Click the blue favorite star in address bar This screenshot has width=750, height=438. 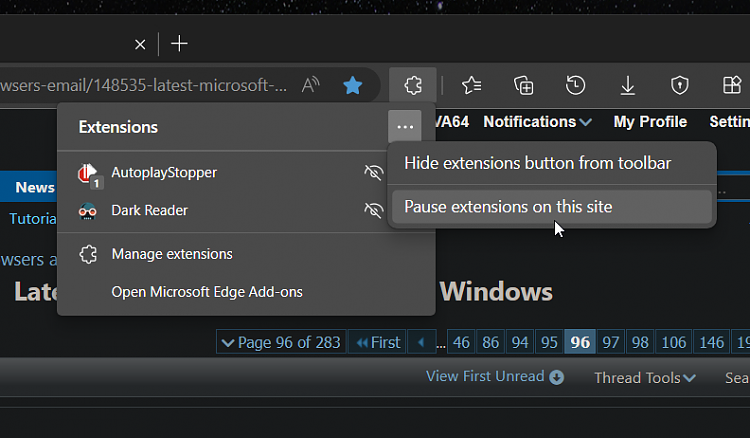353,86
